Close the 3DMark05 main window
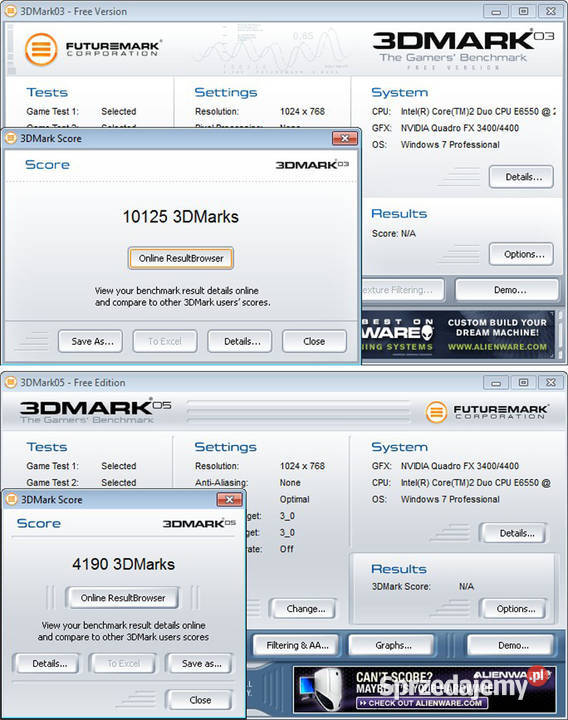This screenshot has width=568, height=720. pyautogui.click(x=551, y=382)
